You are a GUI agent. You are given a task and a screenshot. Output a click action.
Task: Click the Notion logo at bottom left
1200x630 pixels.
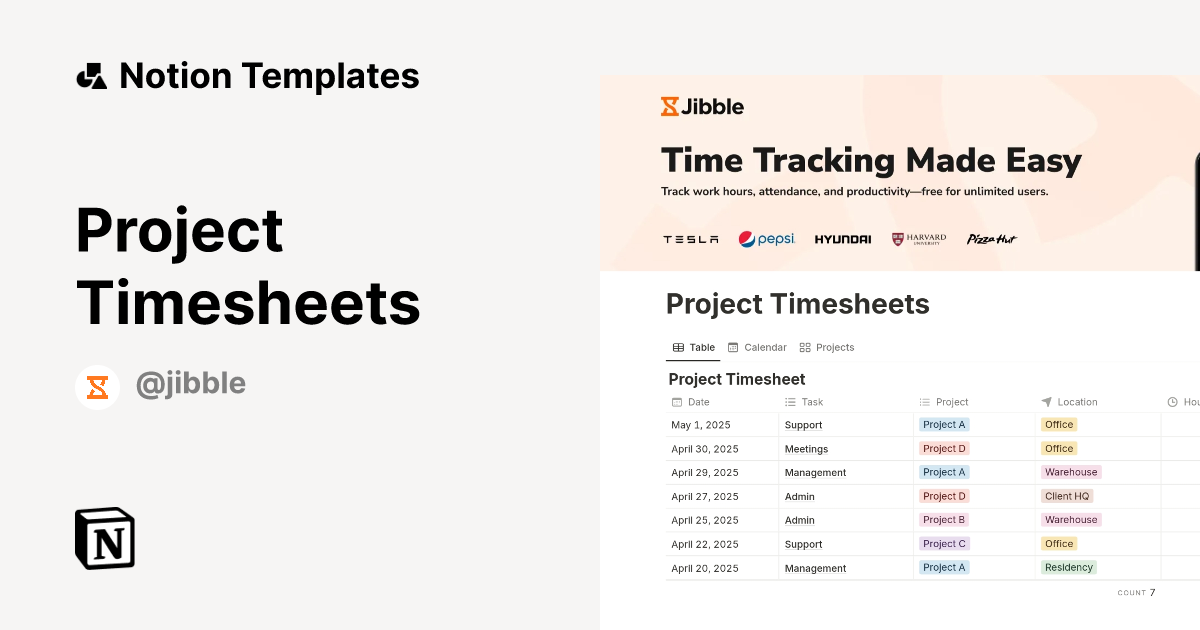click(x=104, y=539)
